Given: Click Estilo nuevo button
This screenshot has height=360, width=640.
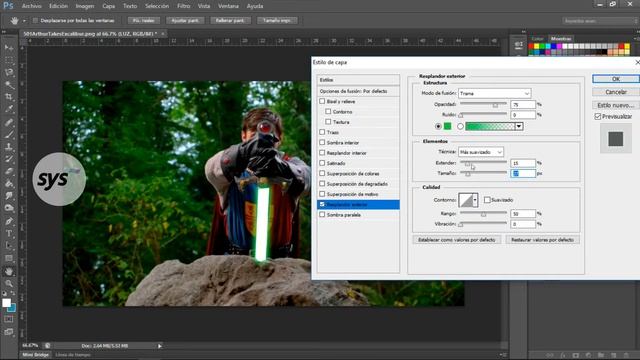Looking at the screenshot, I should pos(616,105).
